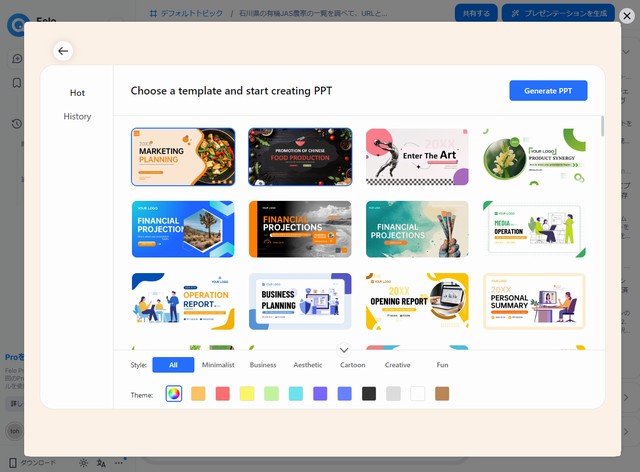Pick the blue Financial Projections template
640x472 pixels.
click(x=183, y=229)
